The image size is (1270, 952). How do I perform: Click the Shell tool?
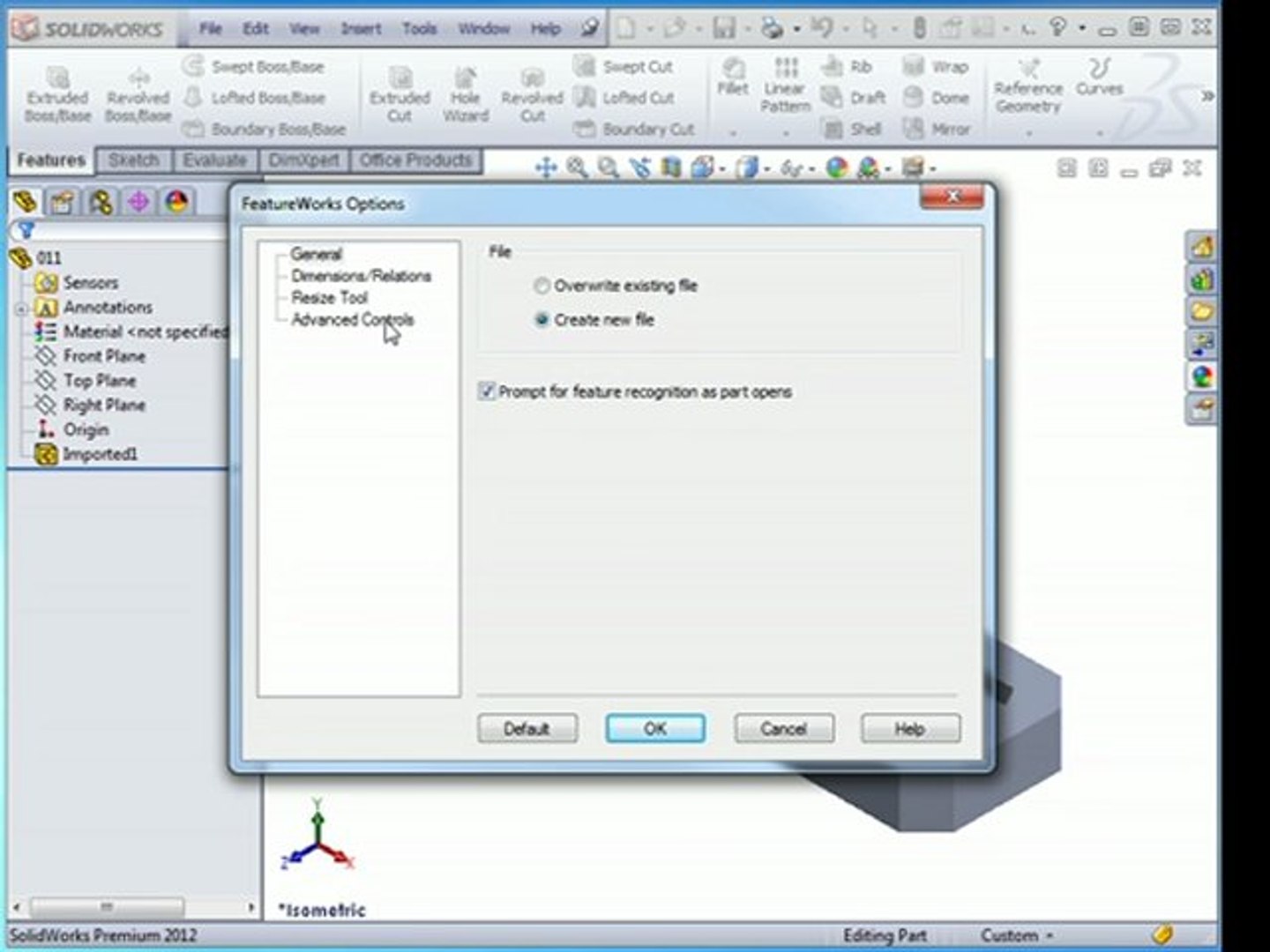pos(851,129)
